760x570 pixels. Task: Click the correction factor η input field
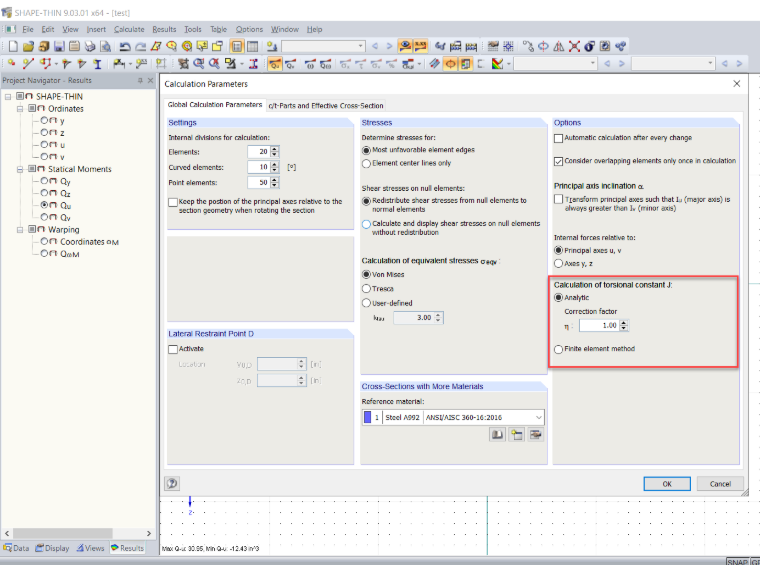pos(599,326)
